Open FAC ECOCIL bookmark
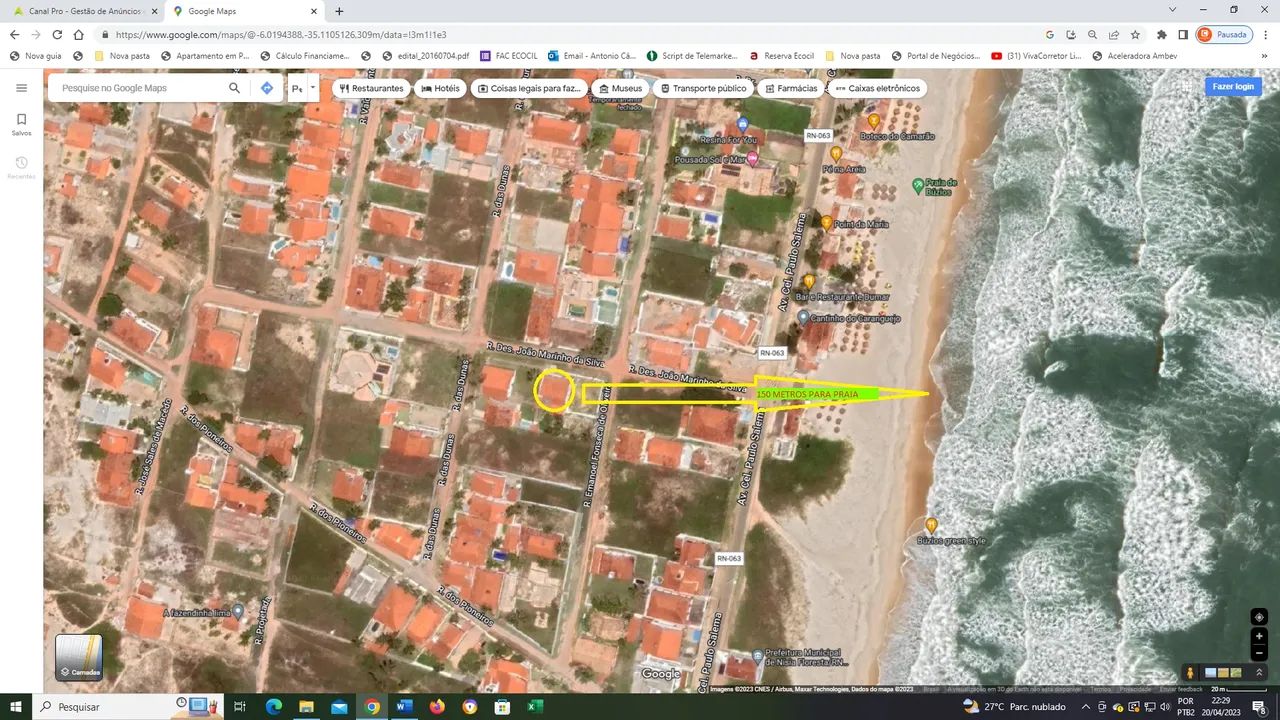1280x720 pixels. pos(509,56)
